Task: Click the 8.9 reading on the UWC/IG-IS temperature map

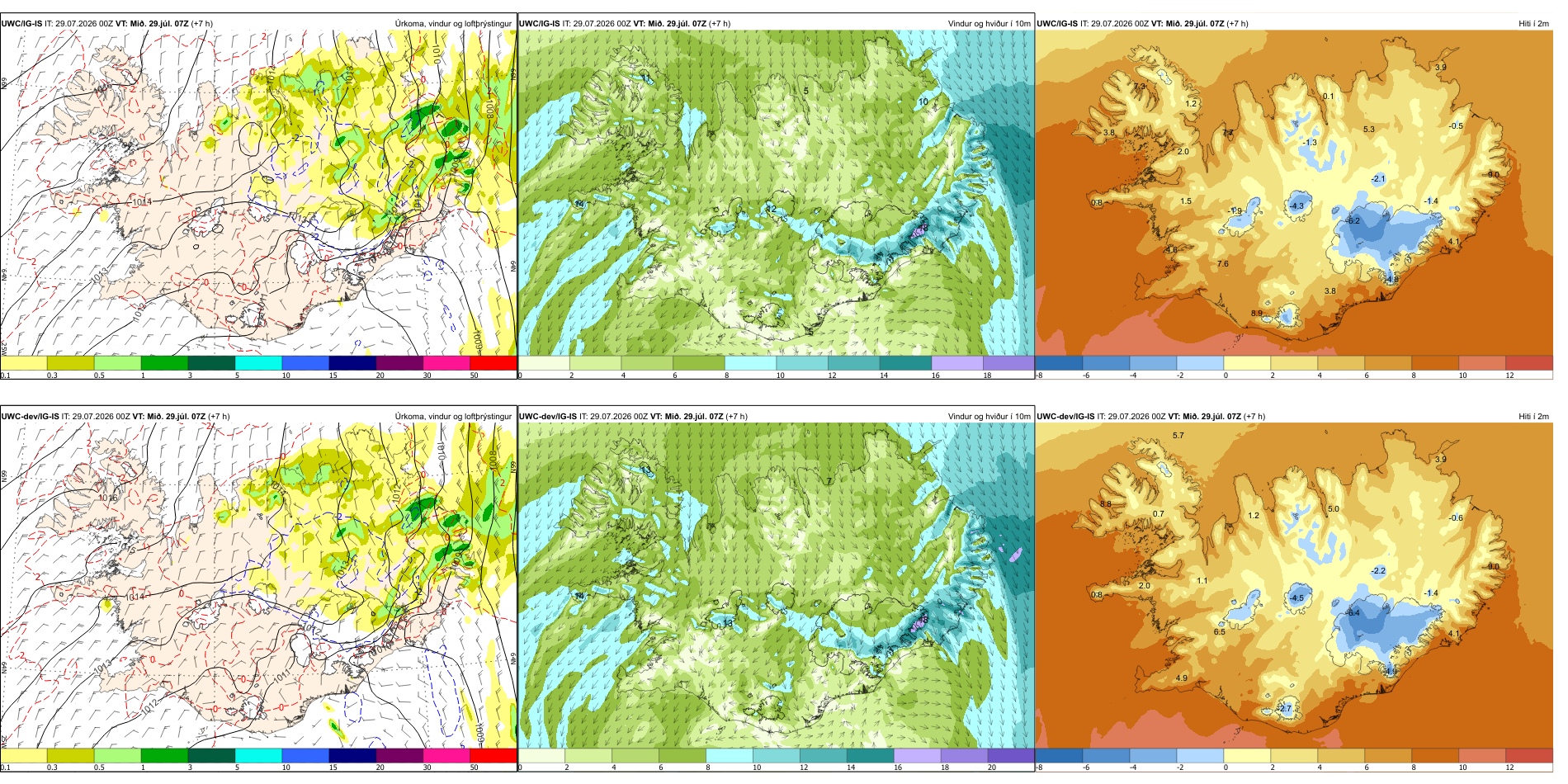Action: [1257, 314]
